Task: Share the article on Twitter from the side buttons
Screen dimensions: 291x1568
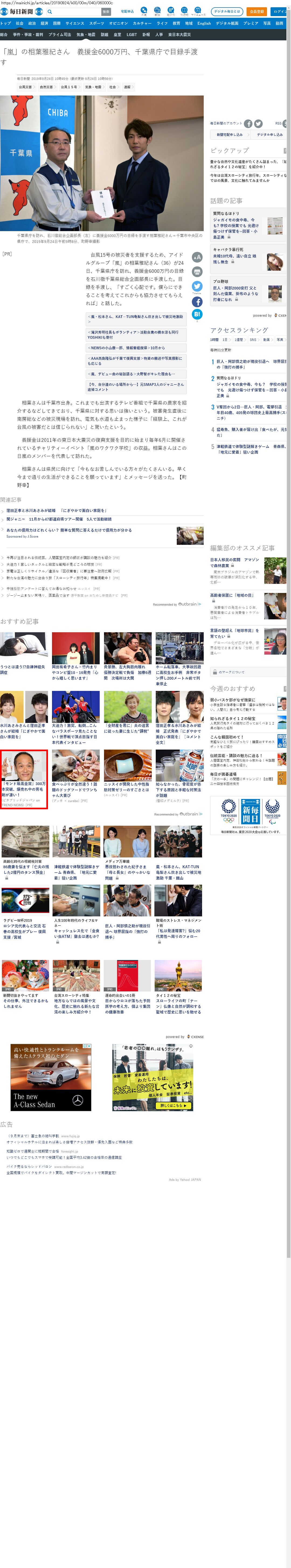Action: click(x=197, y=286)
